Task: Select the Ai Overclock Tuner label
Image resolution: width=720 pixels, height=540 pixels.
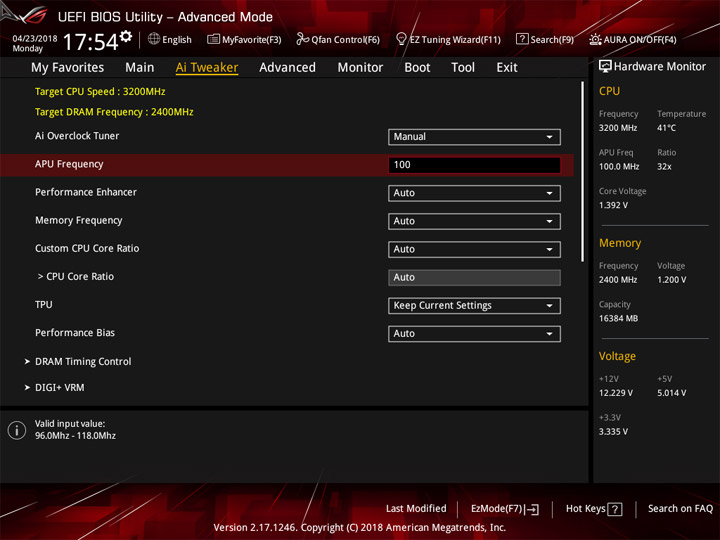Action: tap(77, 136)
